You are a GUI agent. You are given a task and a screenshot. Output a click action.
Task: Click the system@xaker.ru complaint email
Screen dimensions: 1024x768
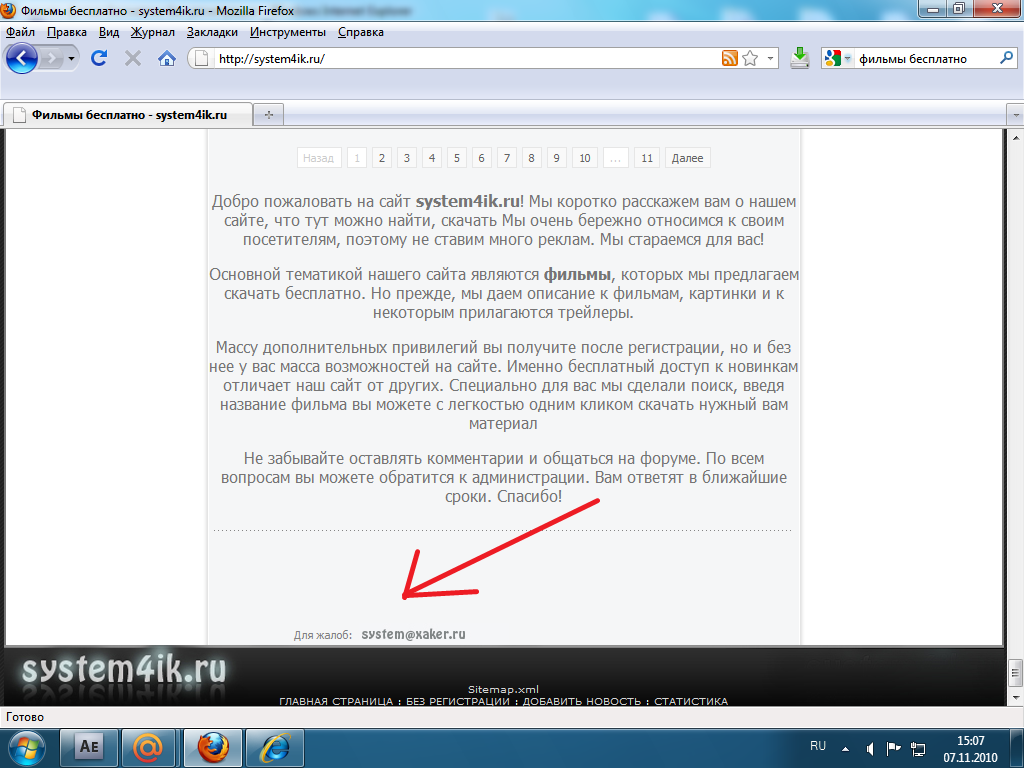413,634
